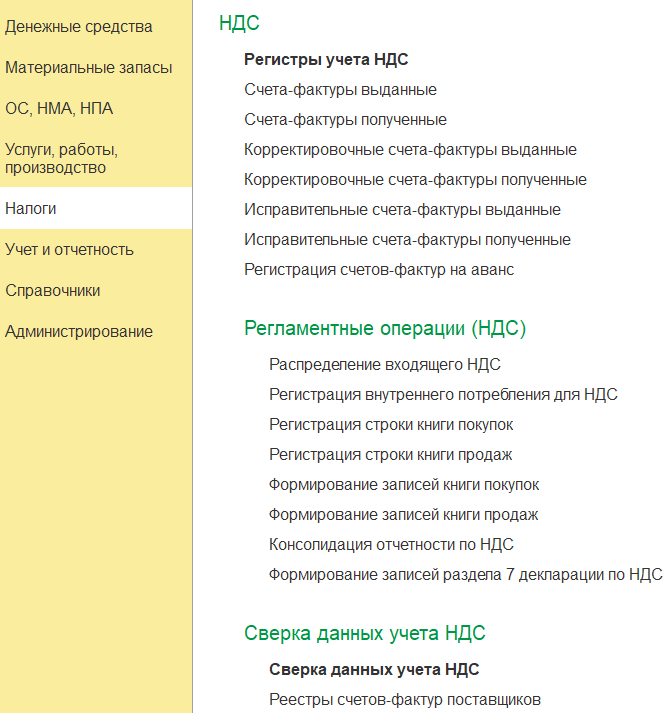Select ОС, НМА, НПА section

tap(59, 109)
